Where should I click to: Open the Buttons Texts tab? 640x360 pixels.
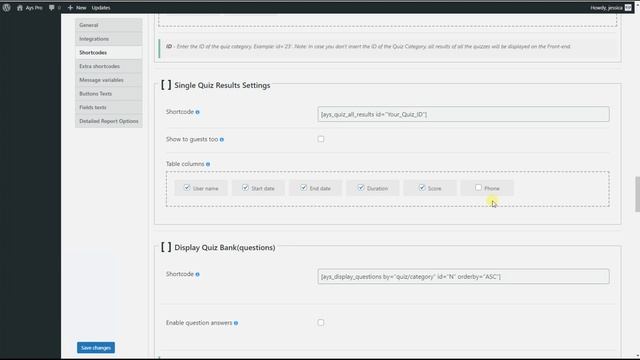click(x=109, y=93)
